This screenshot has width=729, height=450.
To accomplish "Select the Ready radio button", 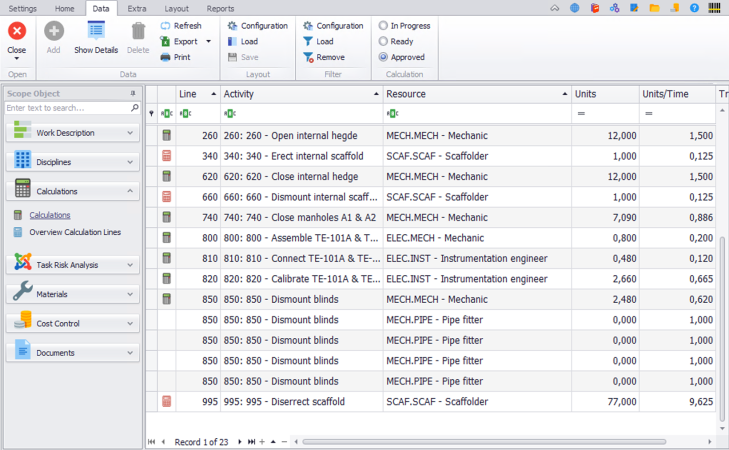I will [383, 41].
